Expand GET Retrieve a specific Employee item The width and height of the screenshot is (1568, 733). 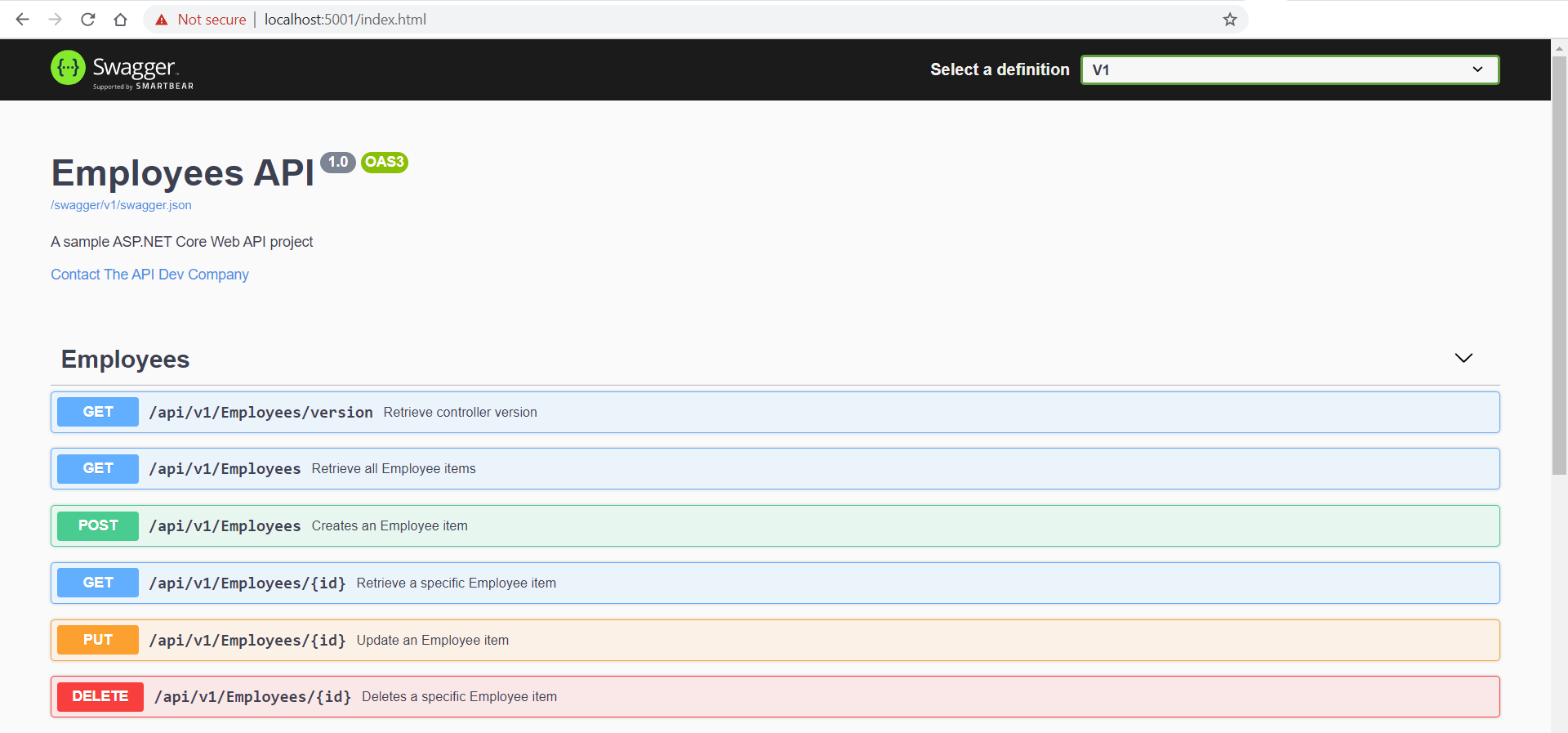[x=775, y=583]
